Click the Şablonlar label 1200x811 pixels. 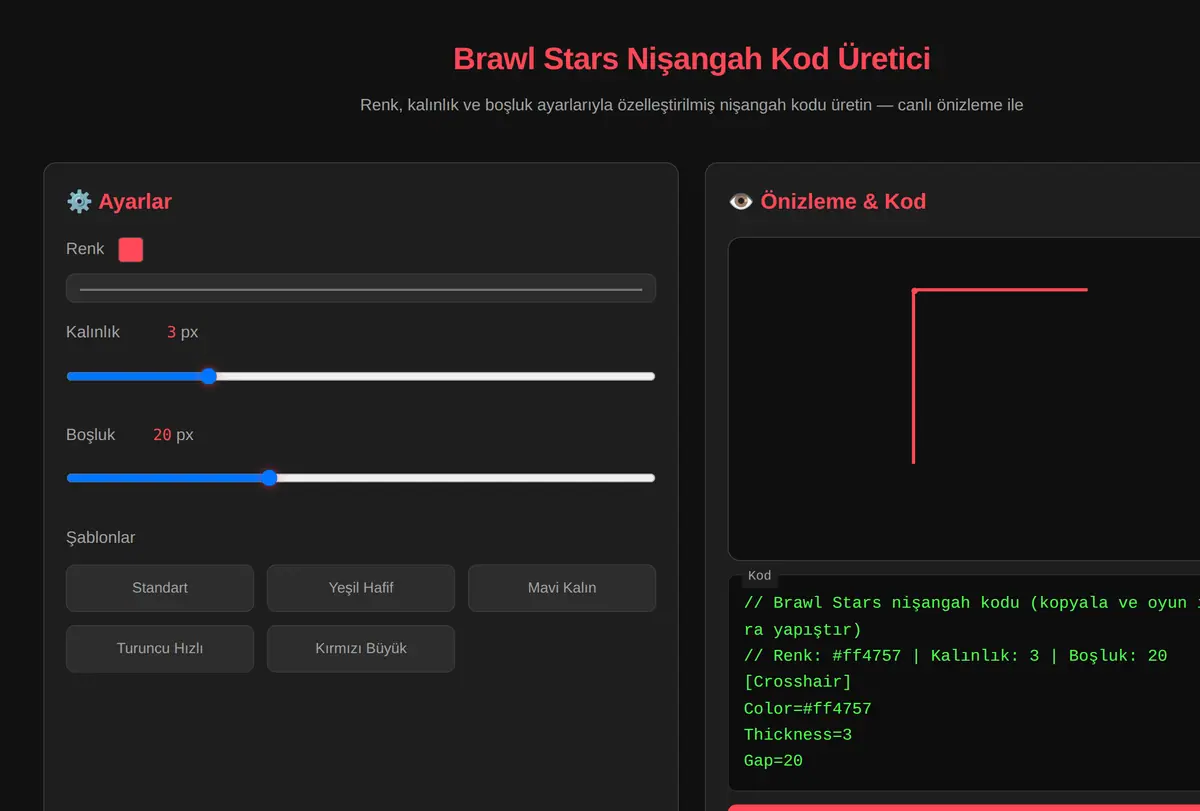click(101, 538)
